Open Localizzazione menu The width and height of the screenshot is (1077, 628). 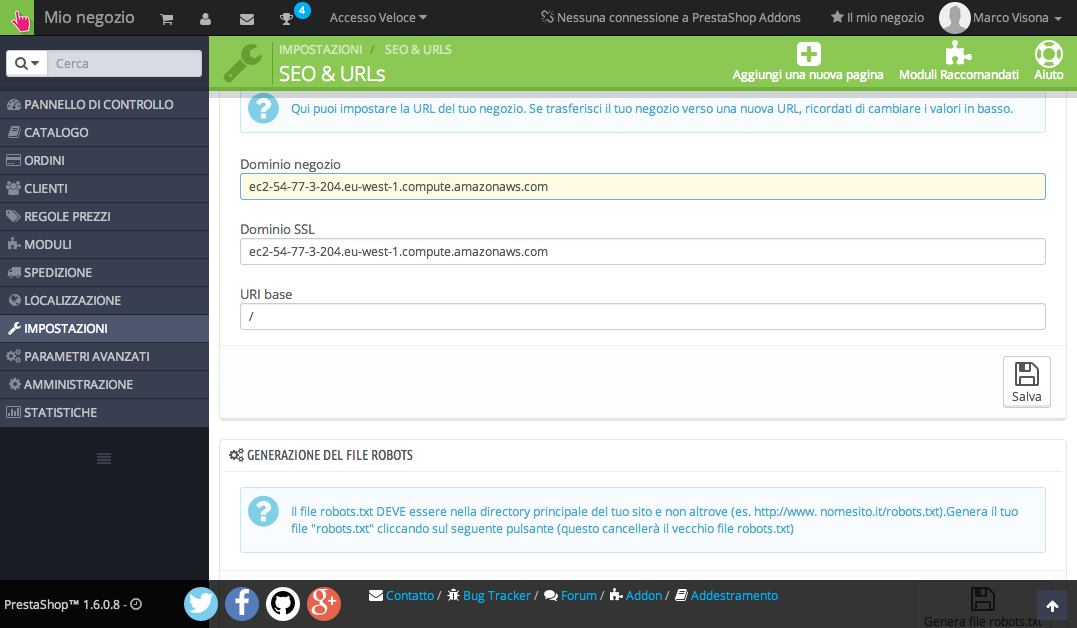(x=104, y=301)
